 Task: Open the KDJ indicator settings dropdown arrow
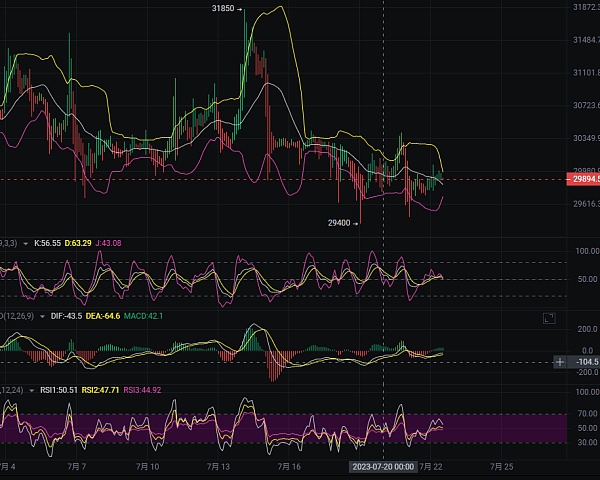[26, 243]
